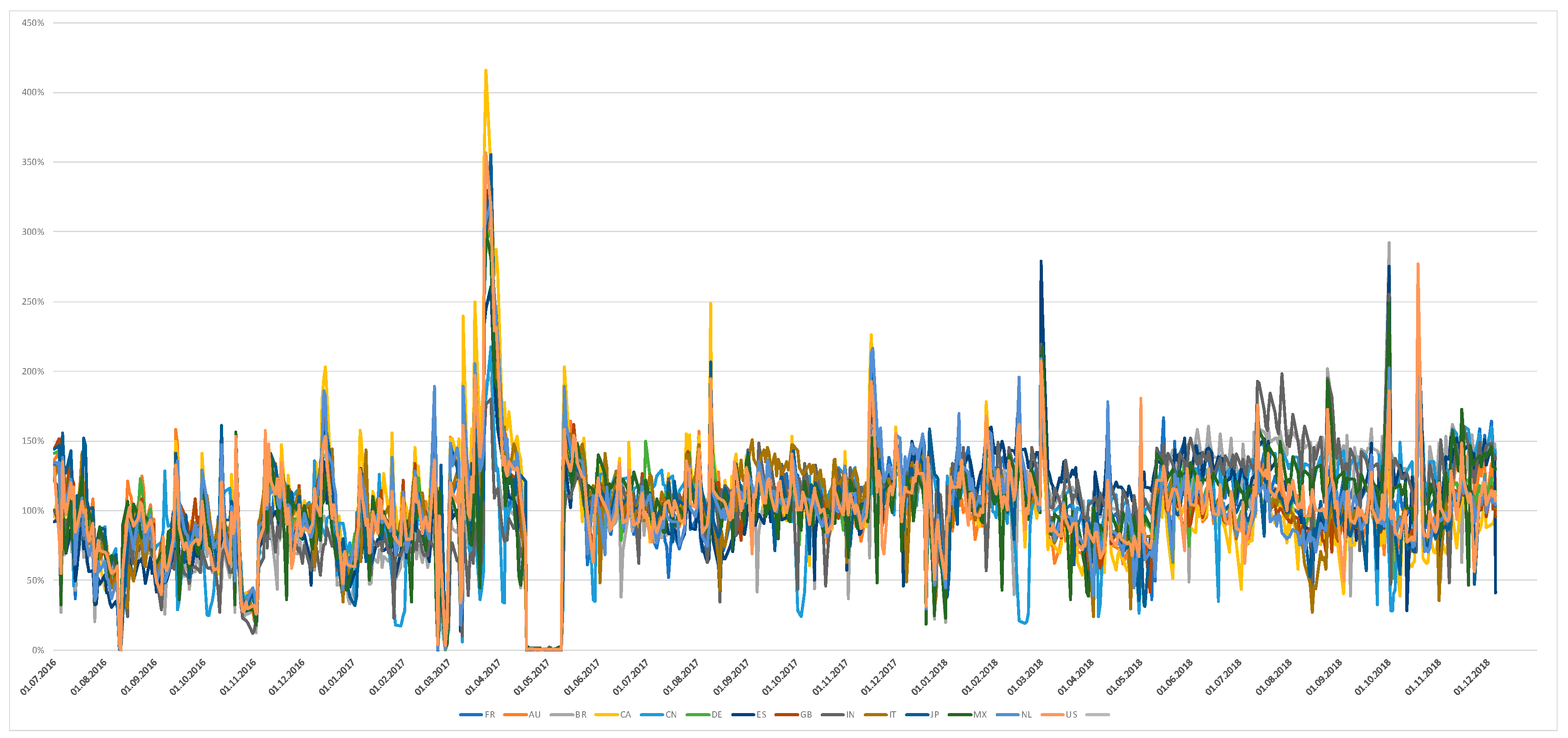This screenshot has width=1568, height=738.
Task: Click the unlabeled gray legend line
Action: point(1097,714)
